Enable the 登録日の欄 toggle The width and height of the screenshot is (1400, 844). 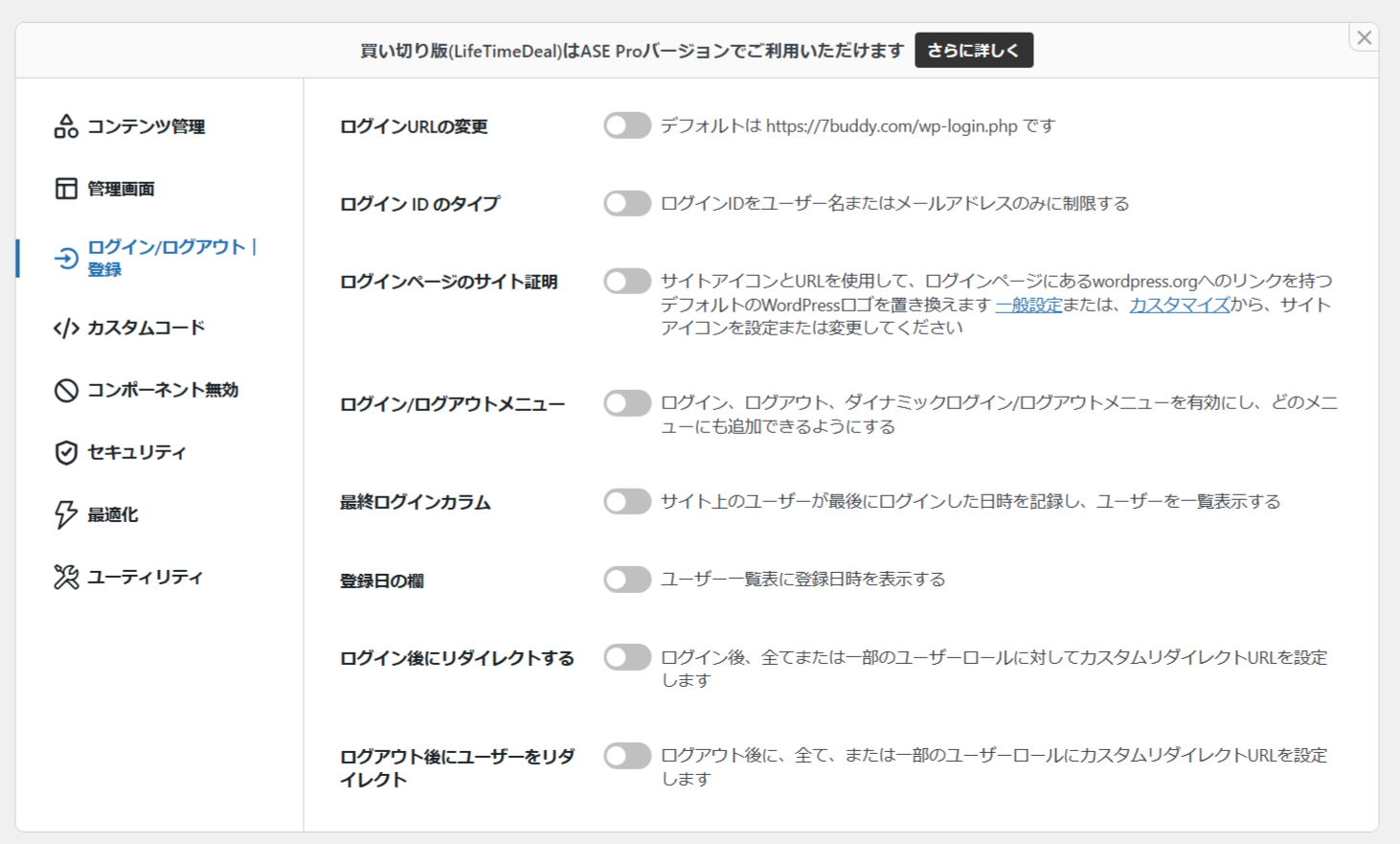pyautogui.click(x=627, y=580)
